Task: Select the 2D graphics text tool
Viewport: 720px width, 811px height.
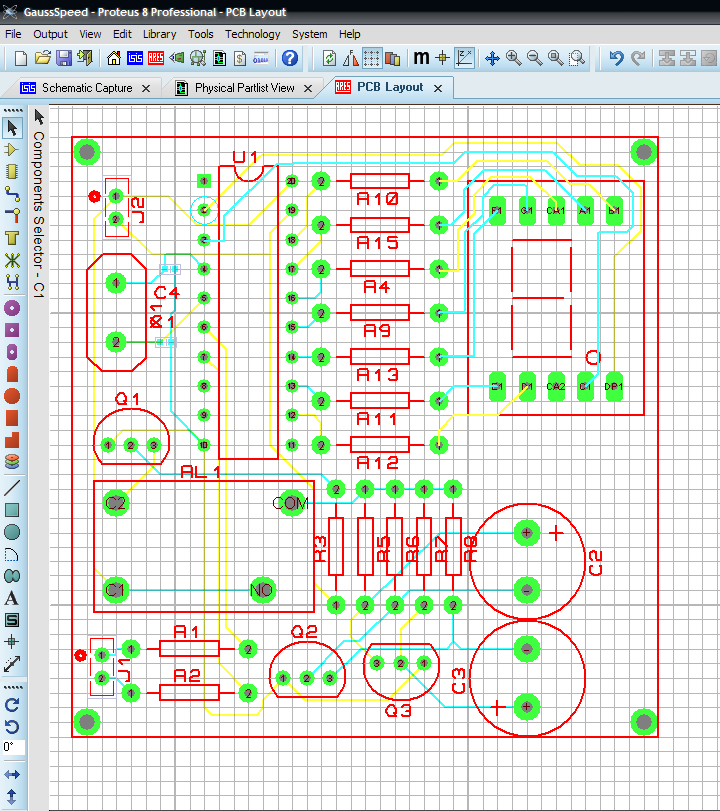Action: [x=13, y=598]
